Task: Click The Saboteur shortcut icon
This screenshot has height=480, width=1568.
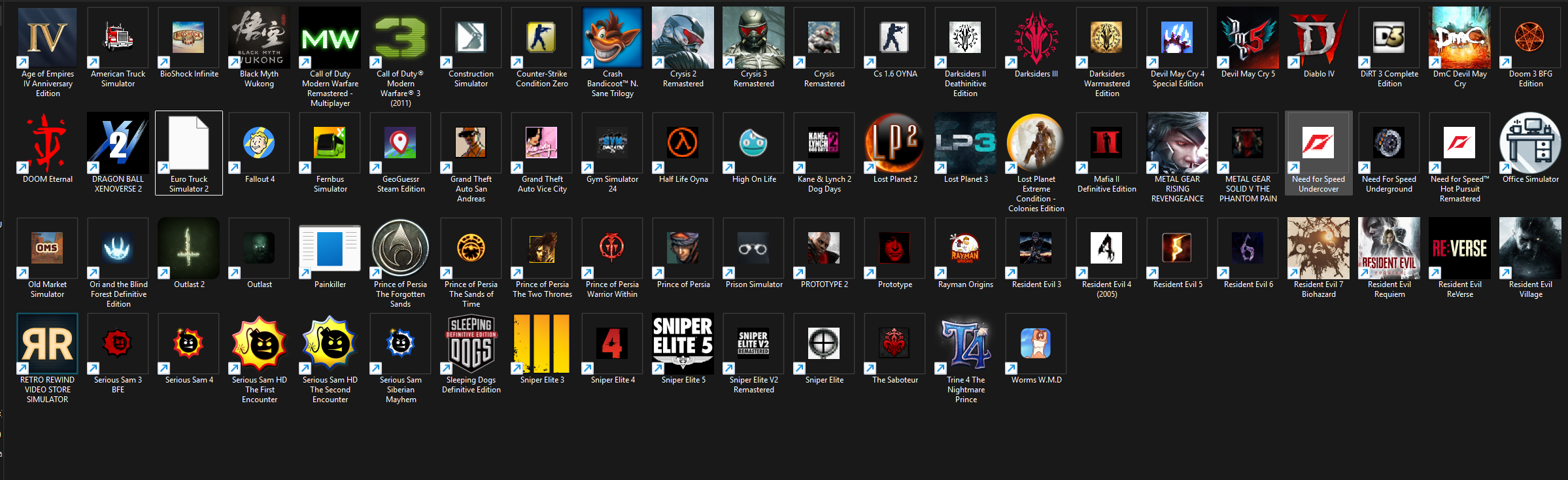Action: tap(895, 344)
